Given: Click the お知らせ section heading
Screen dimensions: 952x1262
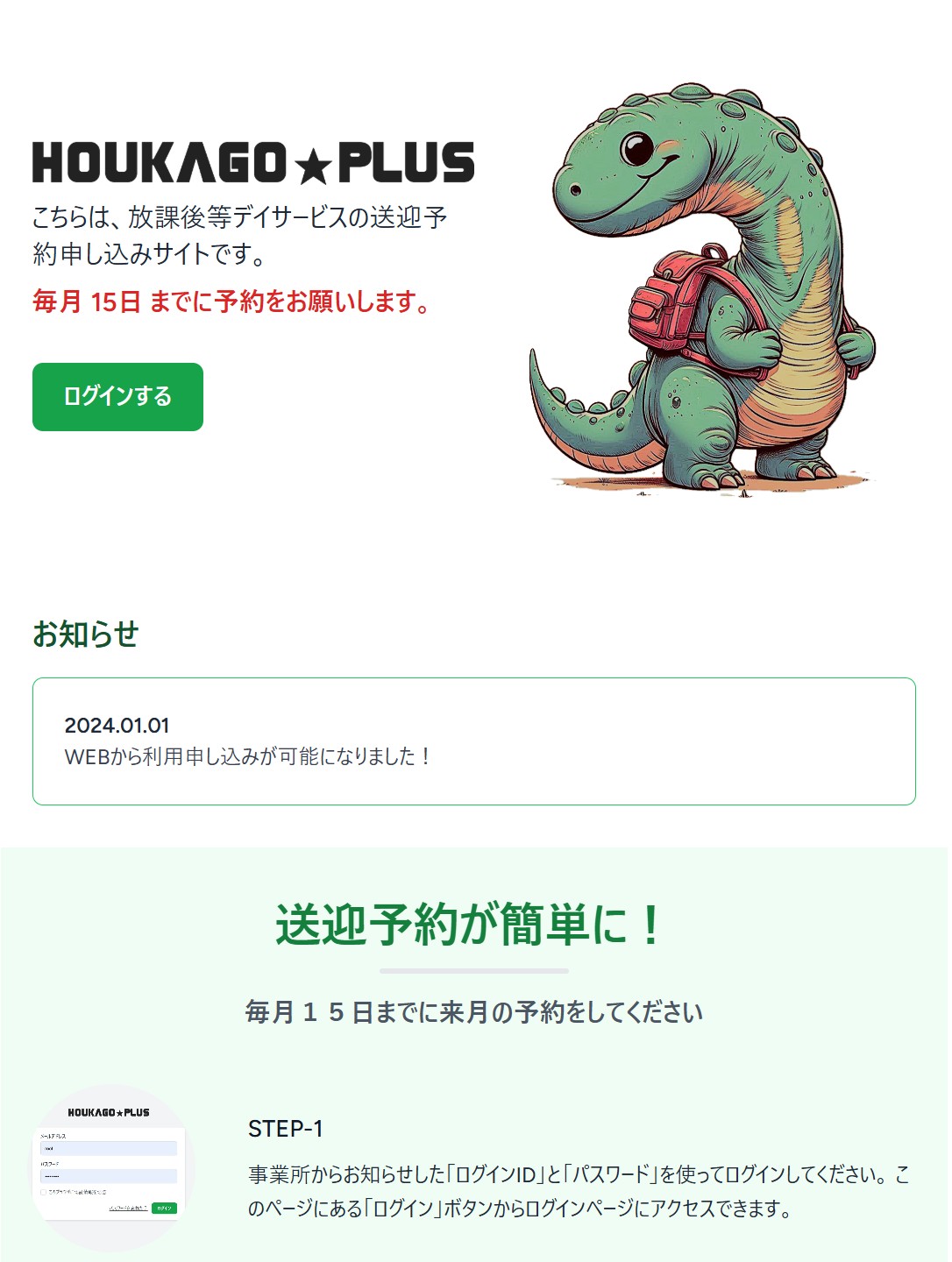Looking at the screenshot, I should [x=86, y=634].
